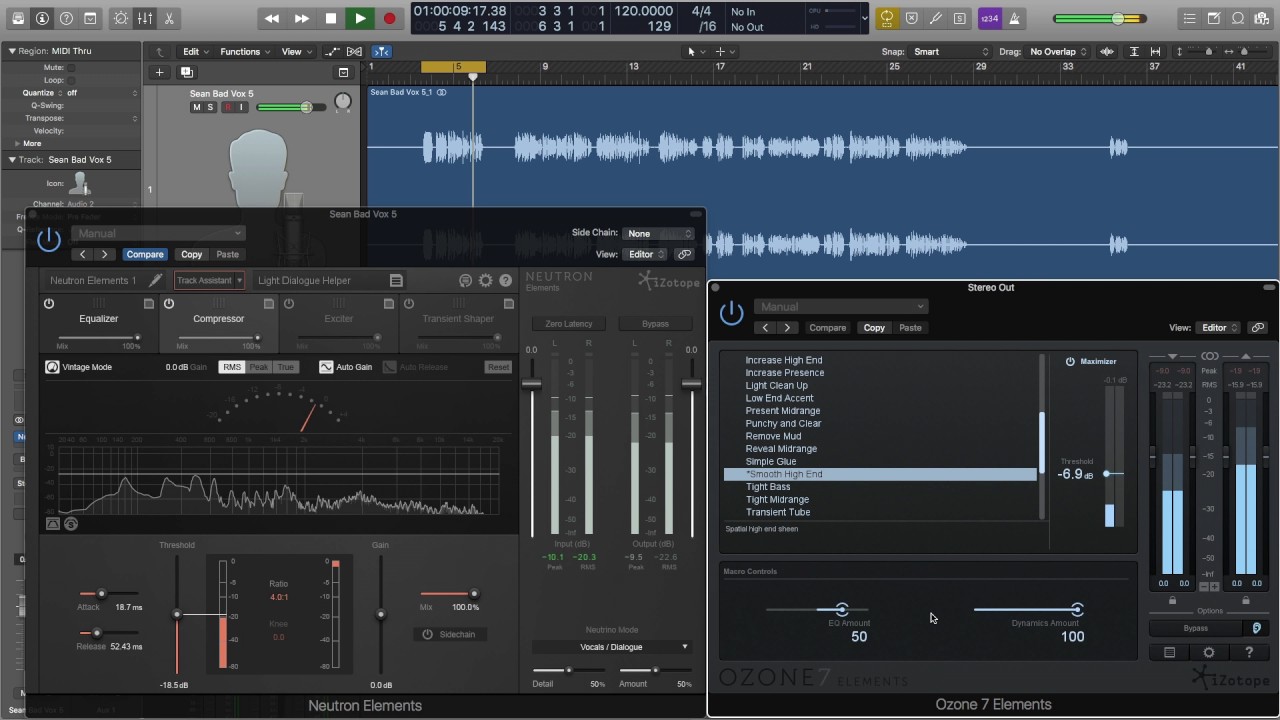Open the Track Assistant dropdown in Neutron
The height and width of the screenshot is (720, 1280).
click(x=209, y=280)
